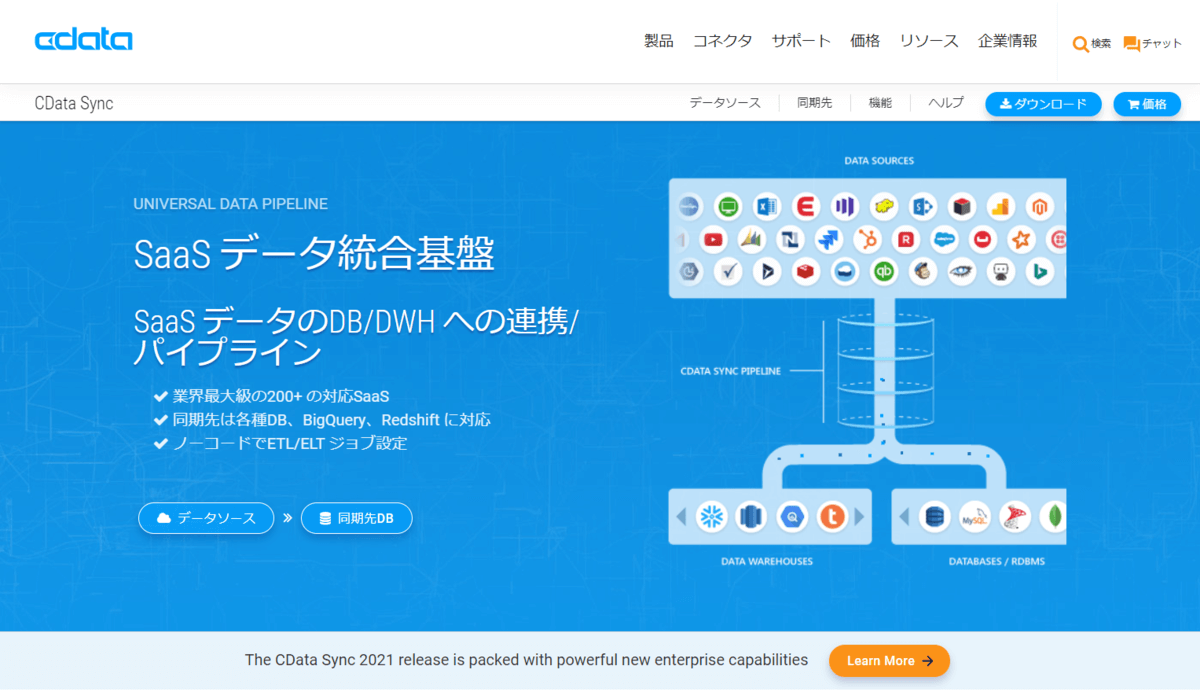This screenshot has height=699, width=1200.
Task: Click the UNIVERSAL DATA PIPELINE text
Action: pyautogui.click(x=231, y=204)
